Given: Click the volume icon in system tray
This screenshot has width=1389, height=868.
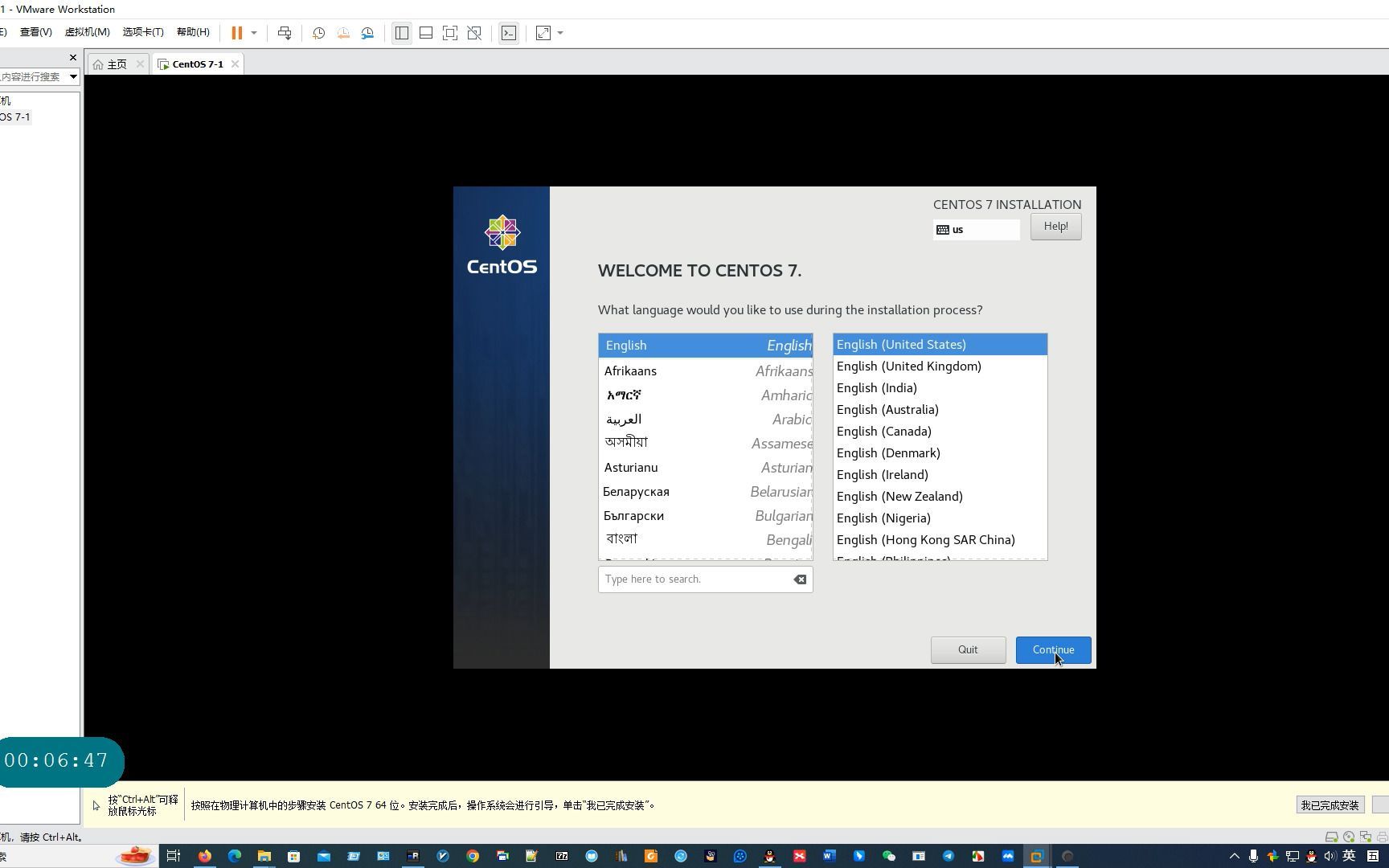Looking at the screenshot, I should click(1330, 856).
